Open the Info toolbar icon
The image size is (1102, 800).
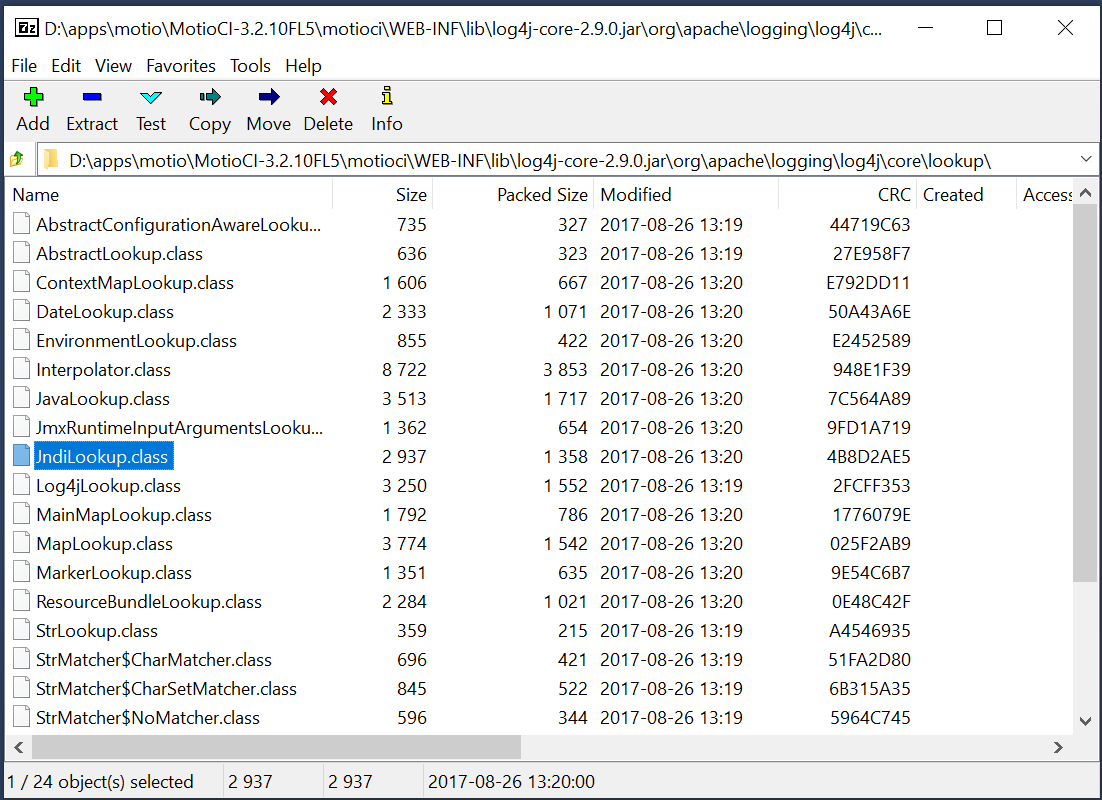click(387, 96)
